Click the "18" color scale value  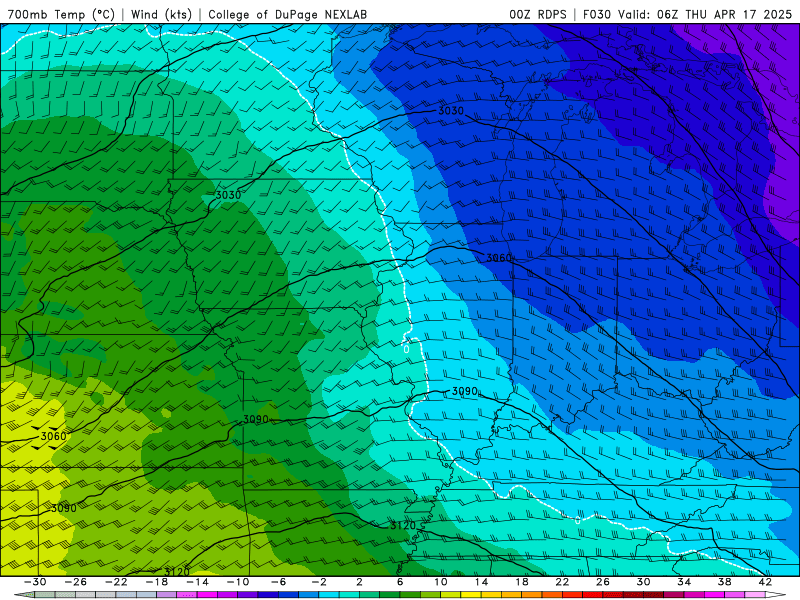click(522, 582)
